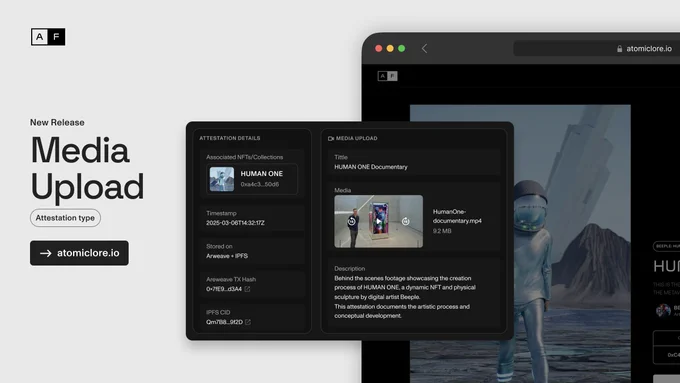Image resolution: width=680 pixels, height=383 pixels.
Task: Click the New Release label
Action: [x=57, y=122]
